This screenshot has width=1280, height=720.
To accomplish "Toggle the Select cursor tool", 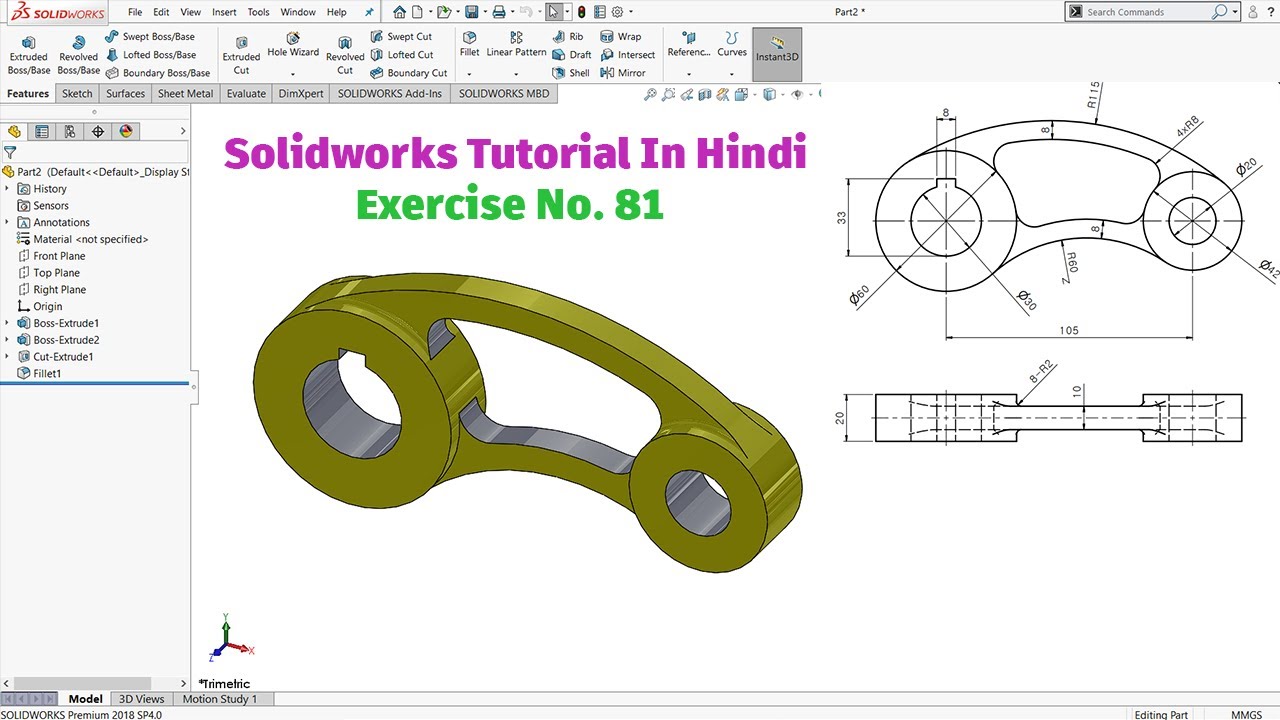I will [554, 12].
